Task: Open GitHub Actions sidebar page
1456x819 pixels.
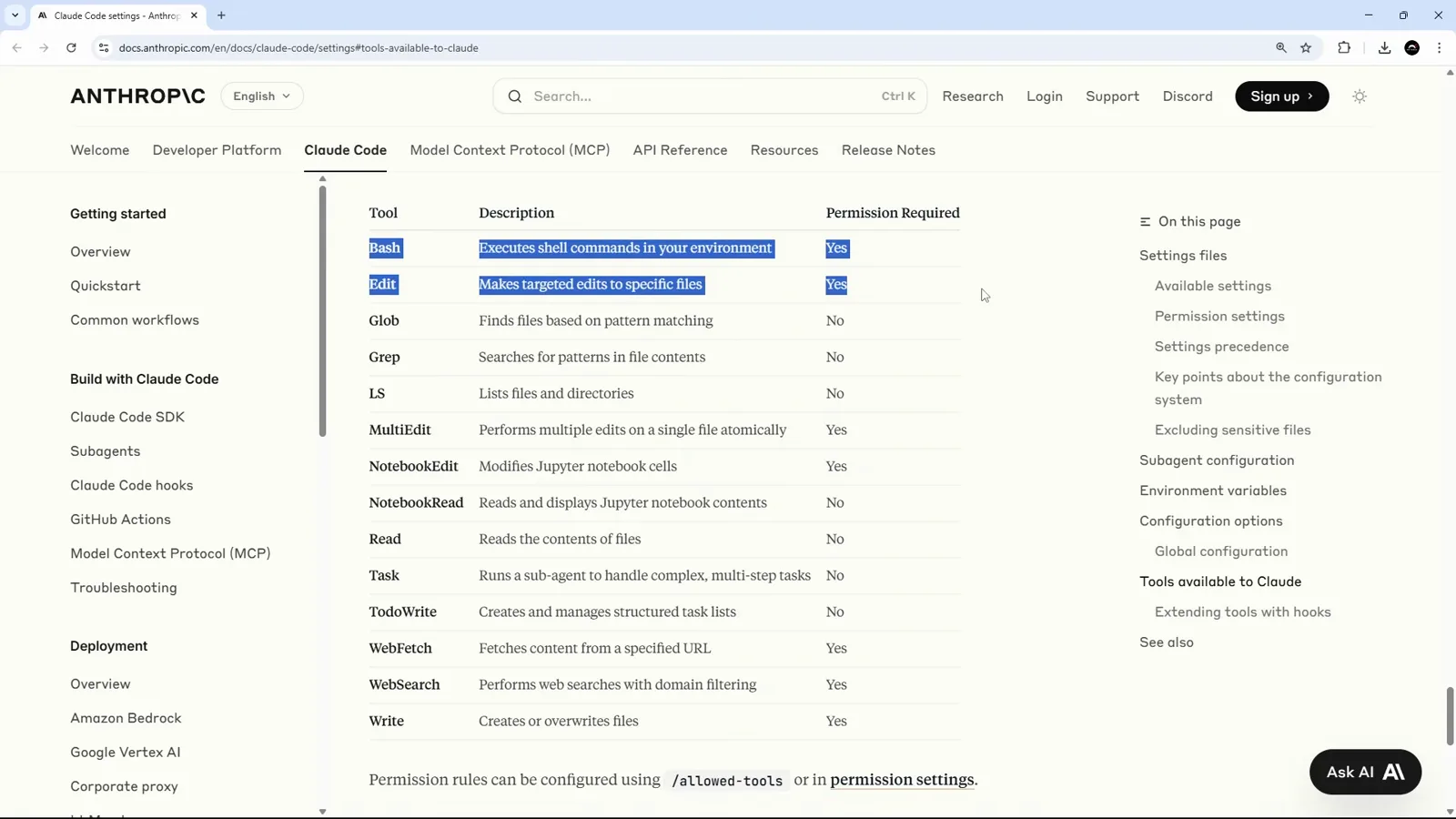Action: [120, 520]
